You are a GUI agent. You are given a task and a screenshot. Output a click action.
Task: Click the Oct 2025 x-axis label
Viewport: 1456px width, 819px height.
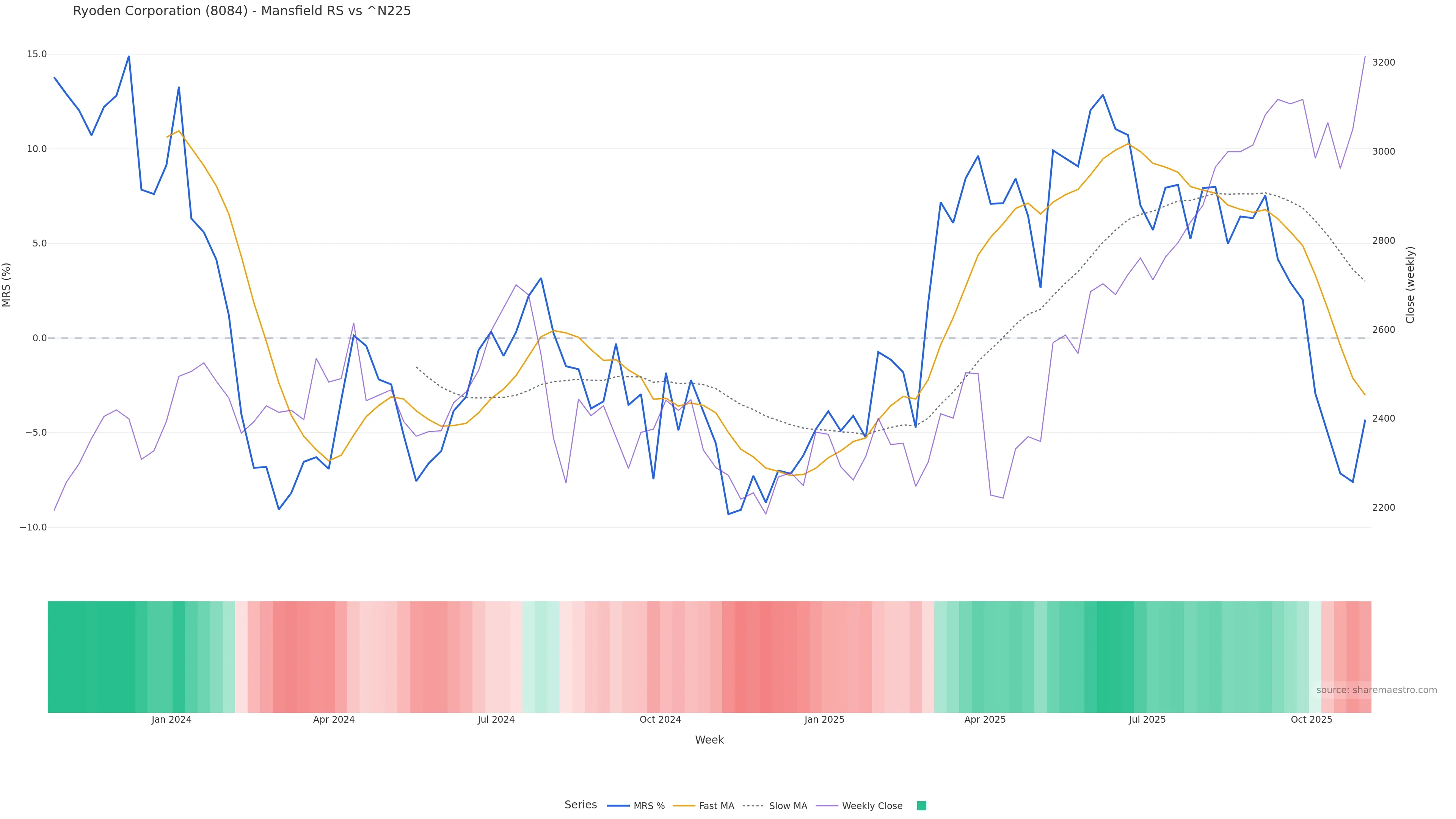(x=1311, y=720)
